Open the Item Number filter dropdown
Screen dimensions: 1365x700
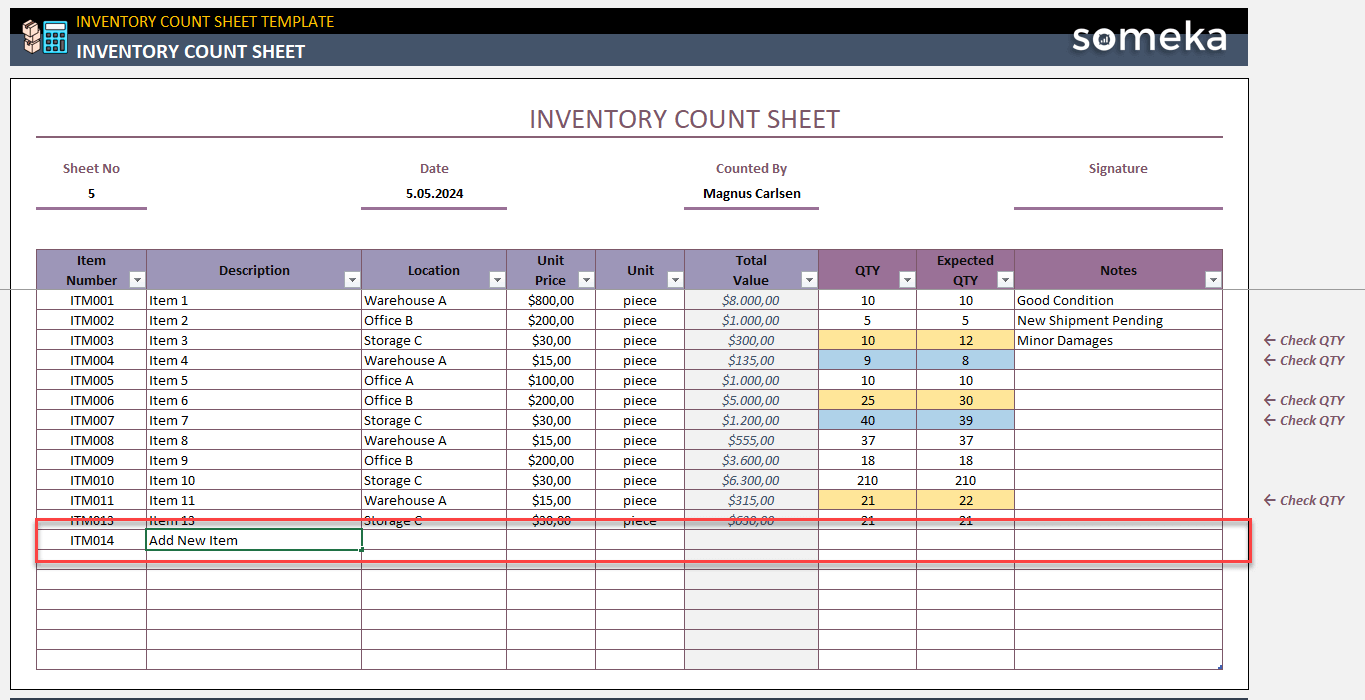(x=137, y=279)
